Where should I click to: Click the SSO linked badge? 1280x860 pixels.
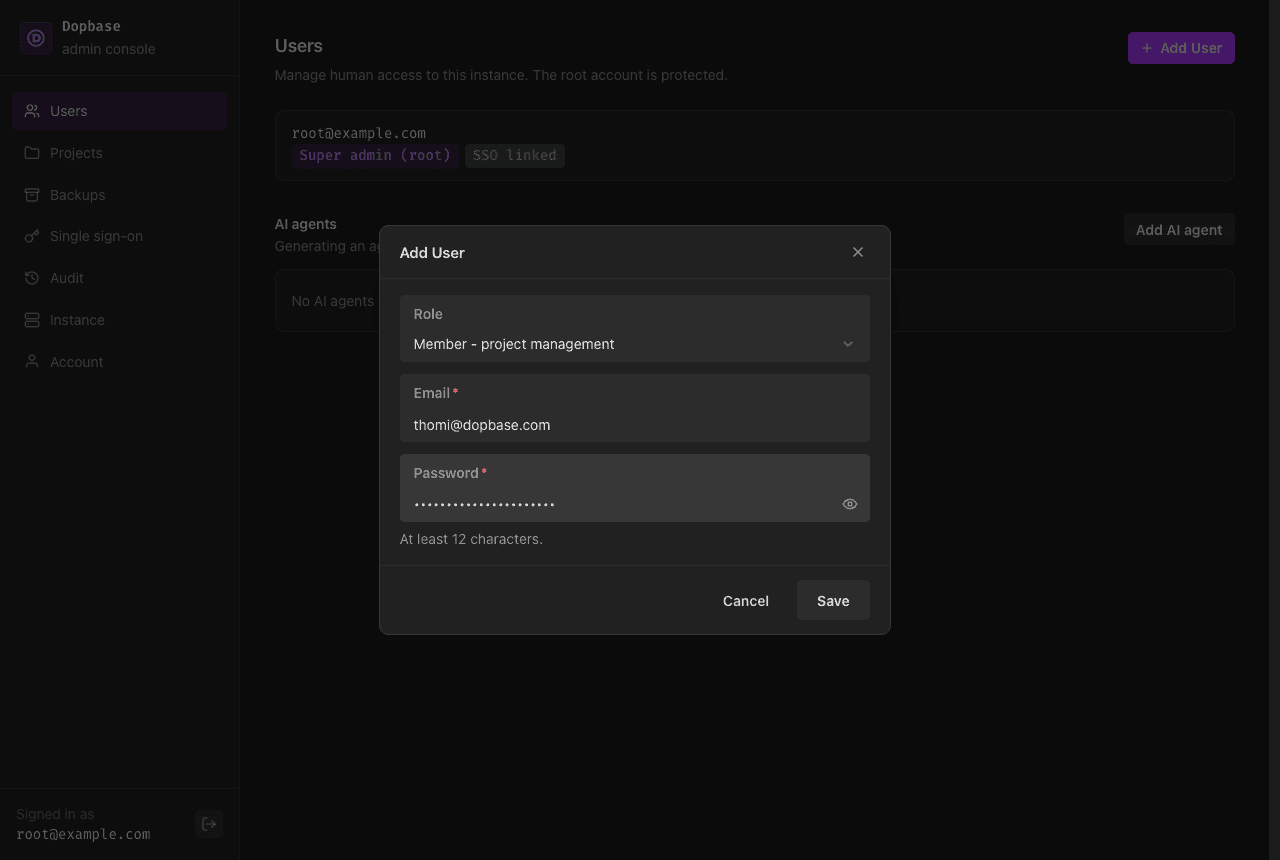515,155
